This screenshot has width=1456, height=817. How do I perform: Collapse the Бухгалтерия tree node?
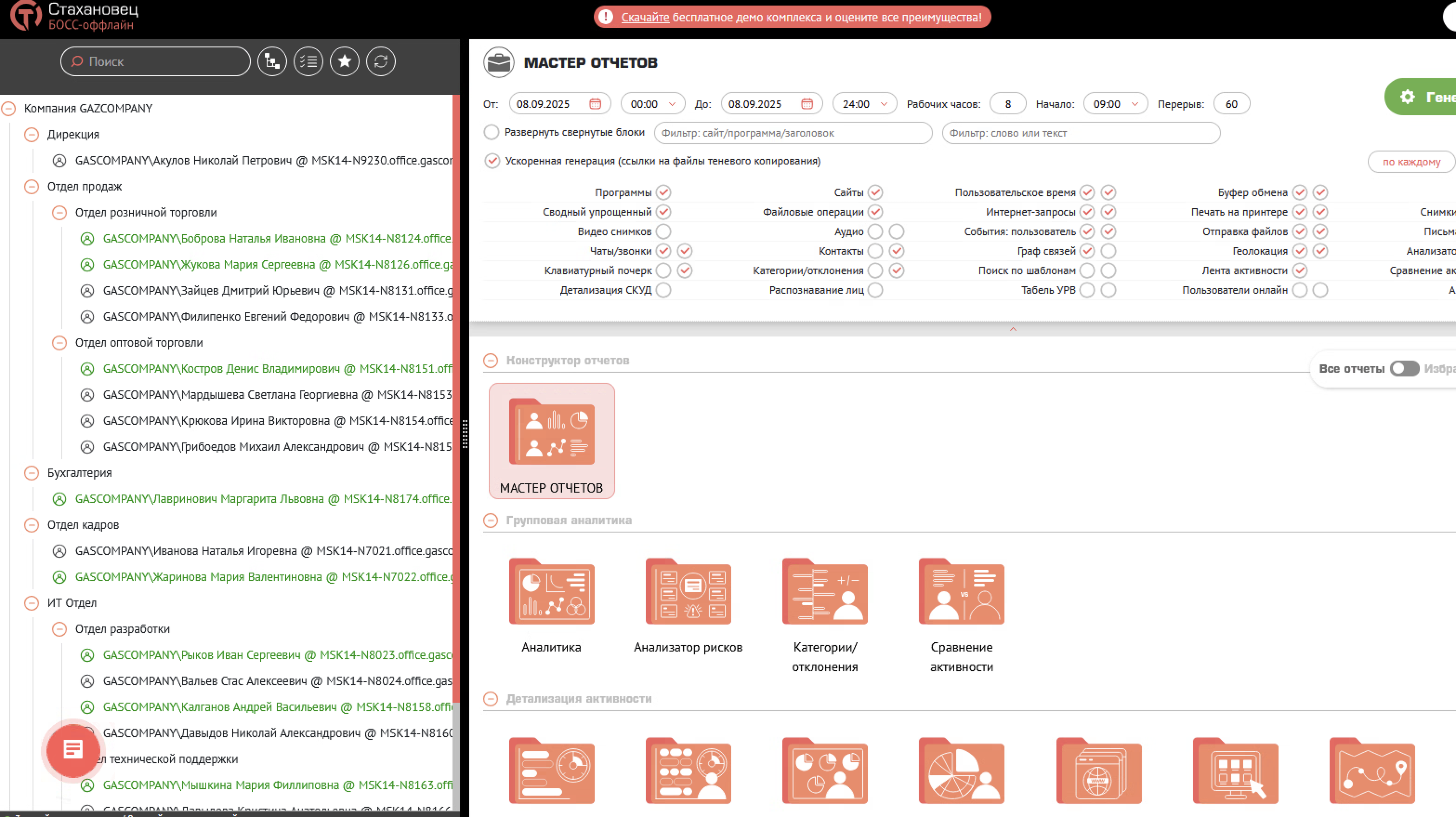(x=32, y=473)
